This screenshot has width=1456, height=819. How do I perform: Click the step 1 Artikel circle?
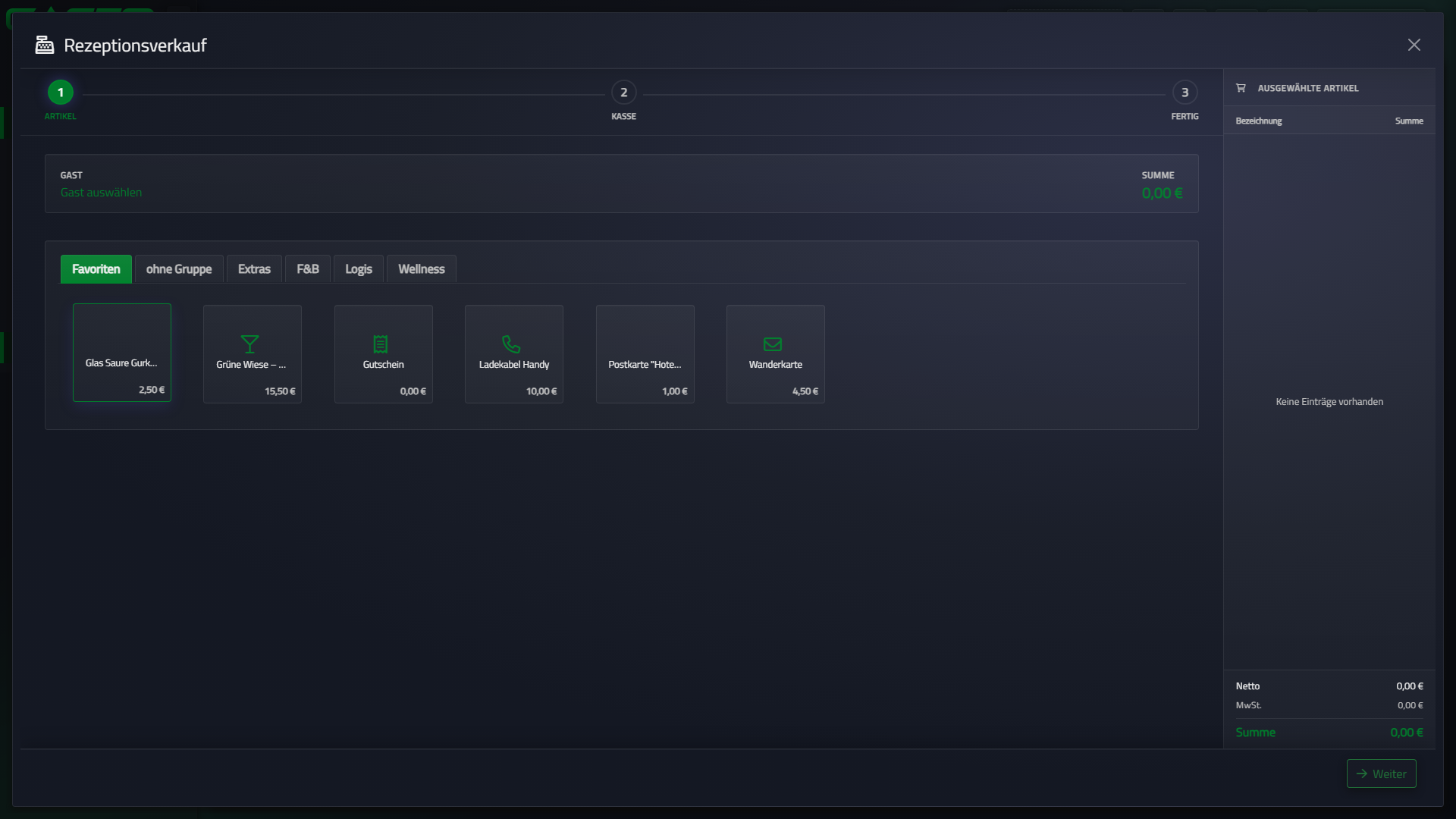[61, 93]
